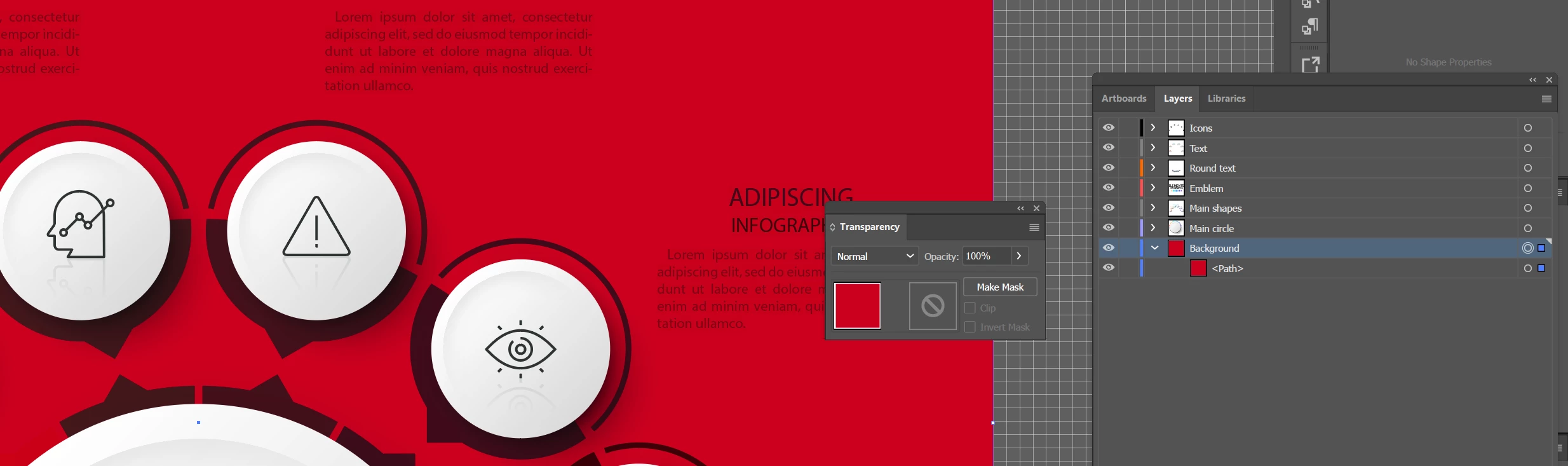Viewport: 1568px width, 466px height.
Task: Switch to the Artboards tab
Action: [x=1124, y=99]
